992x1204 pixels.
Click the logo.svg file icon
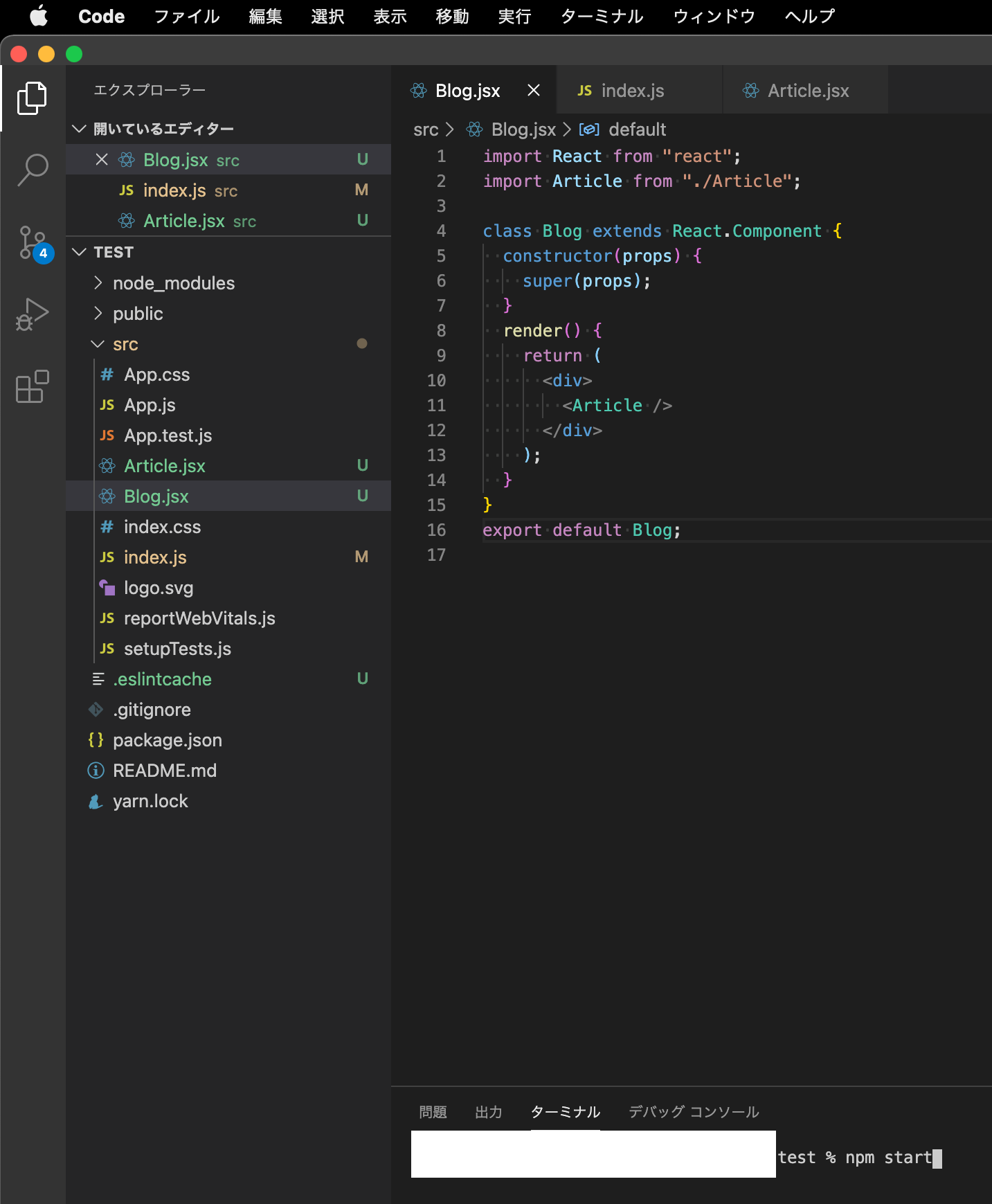(x=107, y=588)
